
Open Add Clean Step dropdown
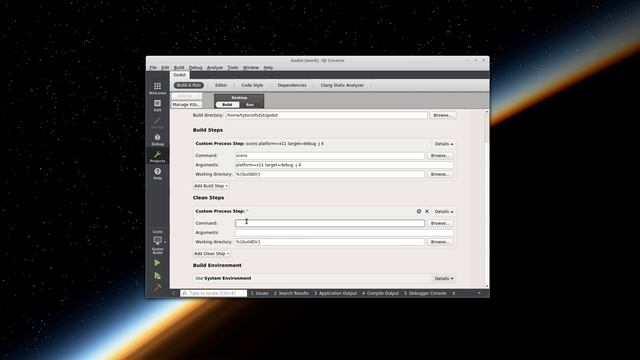[212, 254]
